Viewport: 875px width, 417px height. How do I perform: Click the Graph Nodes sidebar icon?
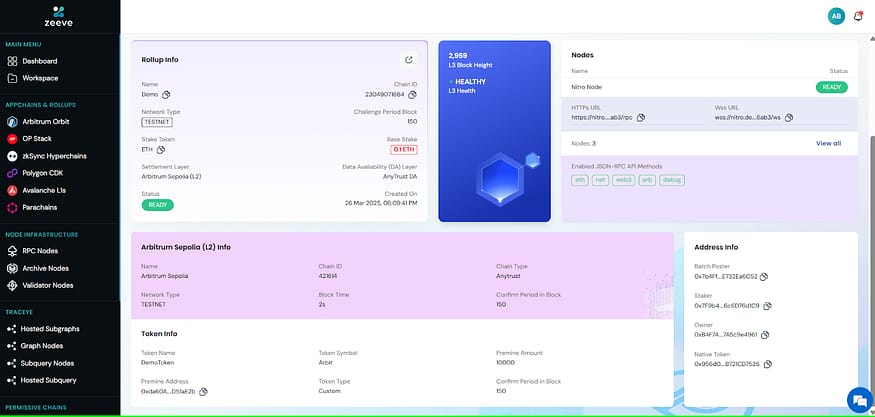tap(12, 346)
